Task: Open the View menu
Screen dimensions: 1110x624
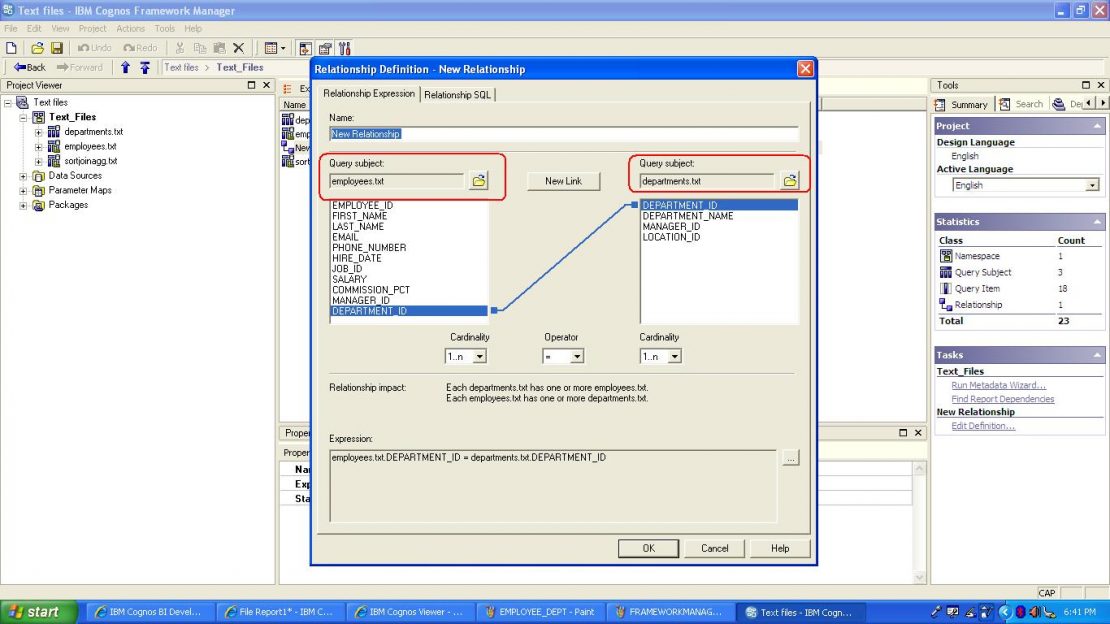Action: point(60,28)
